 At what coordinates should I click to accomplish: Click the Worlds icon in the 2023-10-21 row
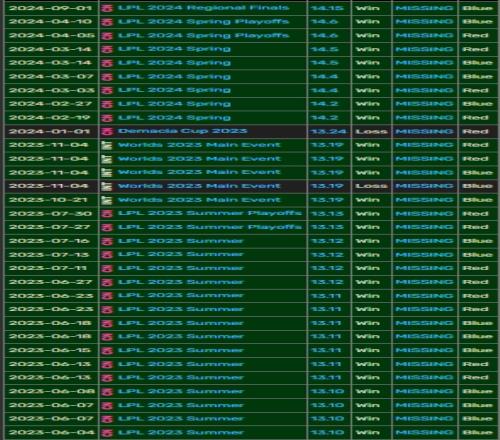(x=107, y=200)
